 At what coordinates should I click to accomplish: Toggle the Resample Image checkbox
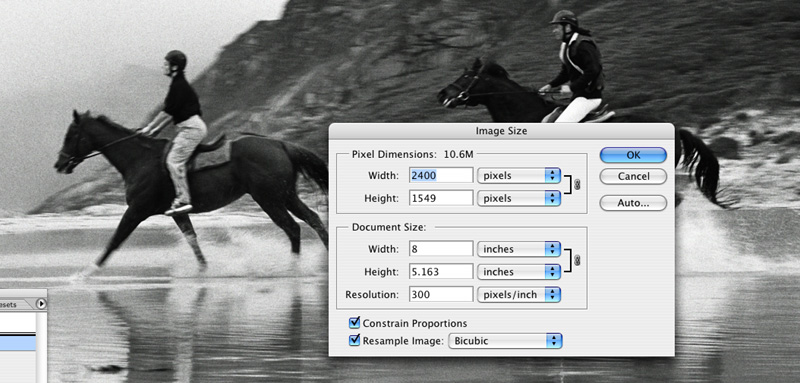[355, 340]
